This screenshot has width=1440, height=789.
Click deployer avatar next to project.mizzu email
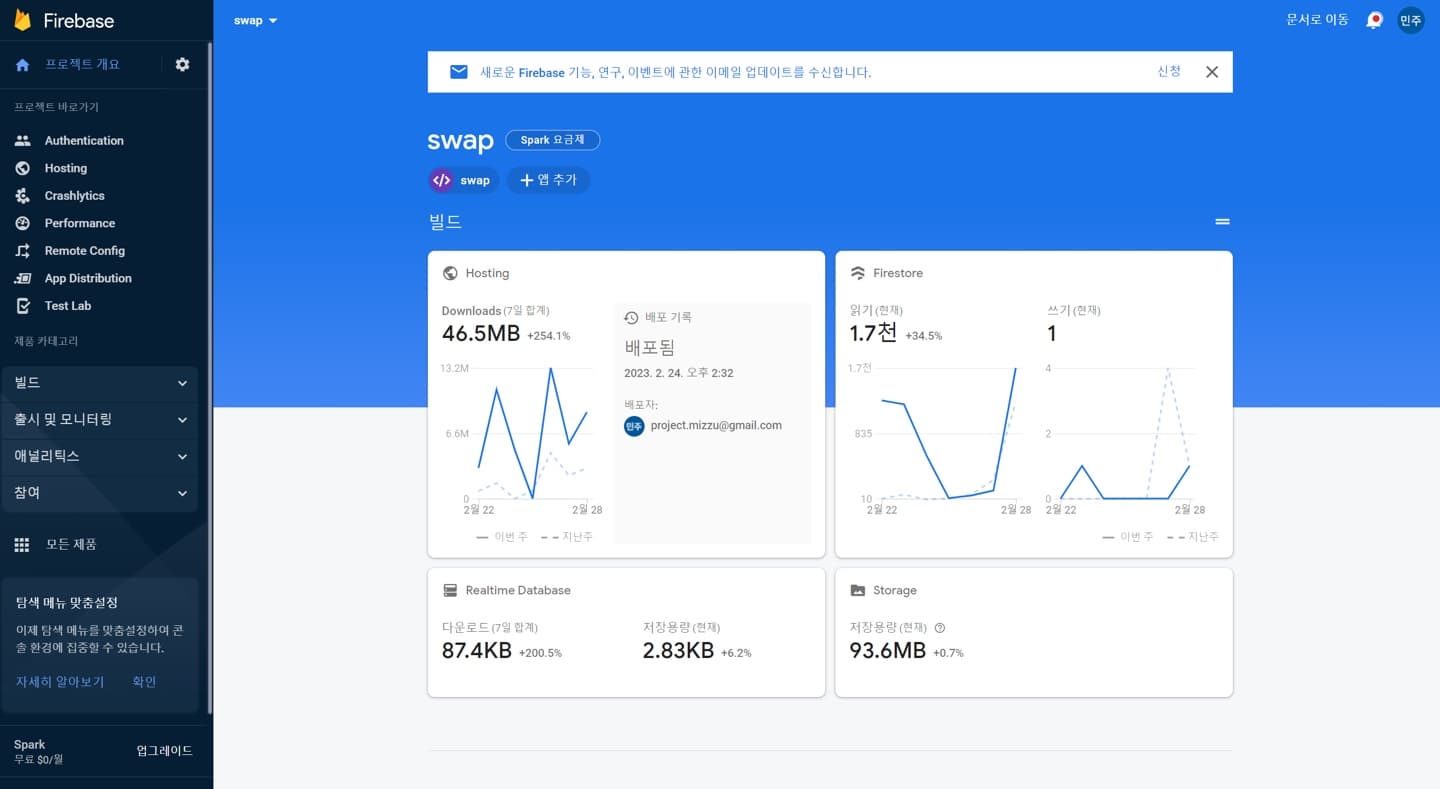coord(634,426)
